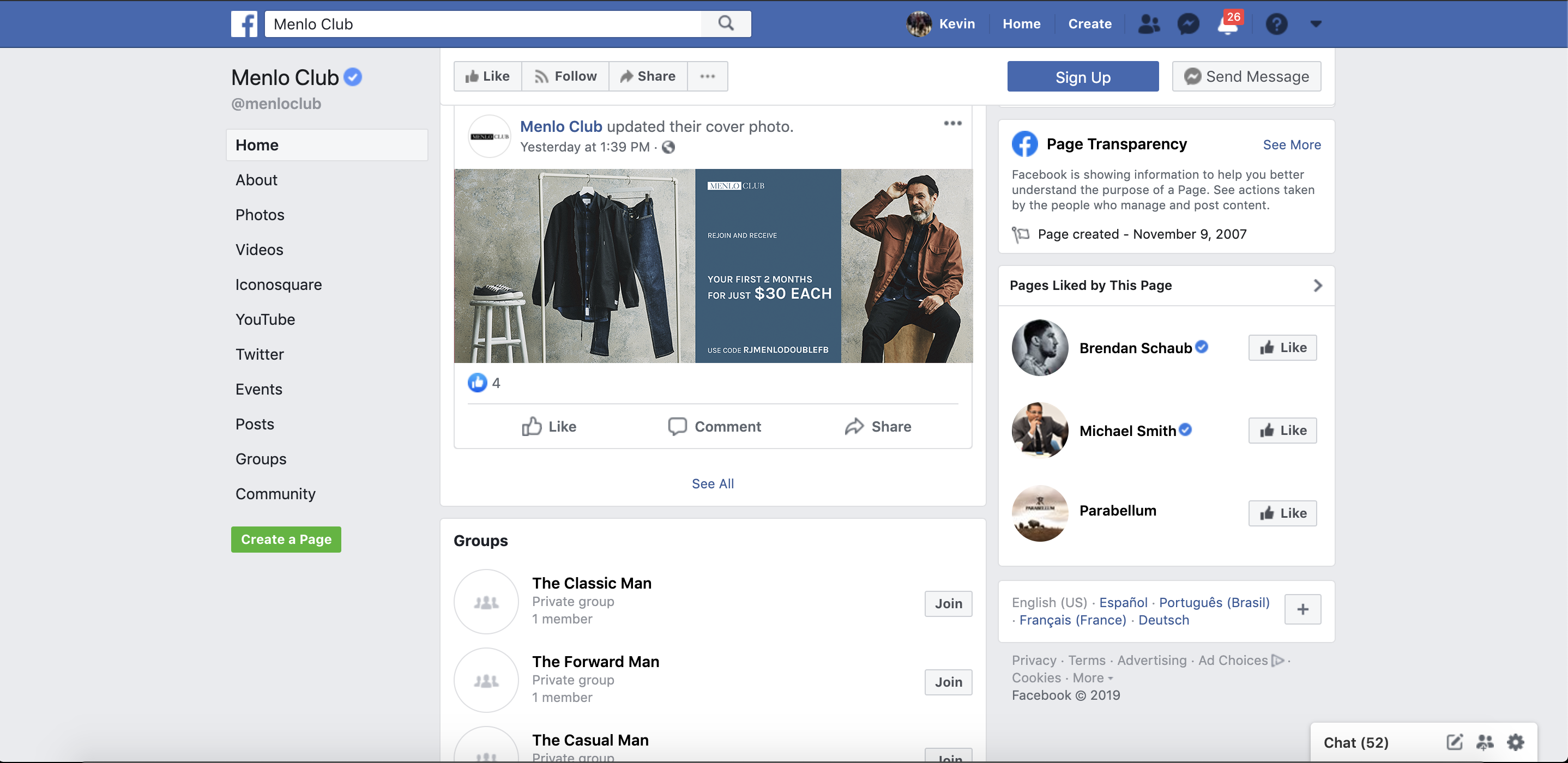Click the Ad Choices icon in footer
This screenshot has width=1568, height=763.
(1278, 660)
